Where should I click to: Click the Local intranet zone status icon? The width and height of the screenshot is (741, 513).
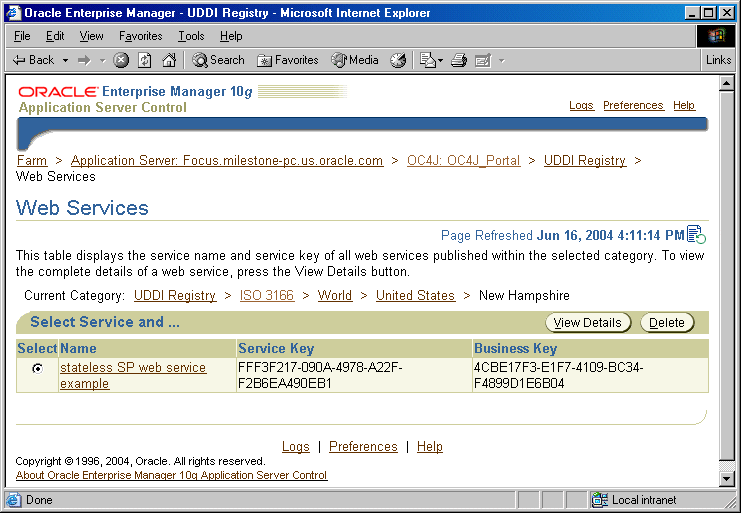click(600, 500)
